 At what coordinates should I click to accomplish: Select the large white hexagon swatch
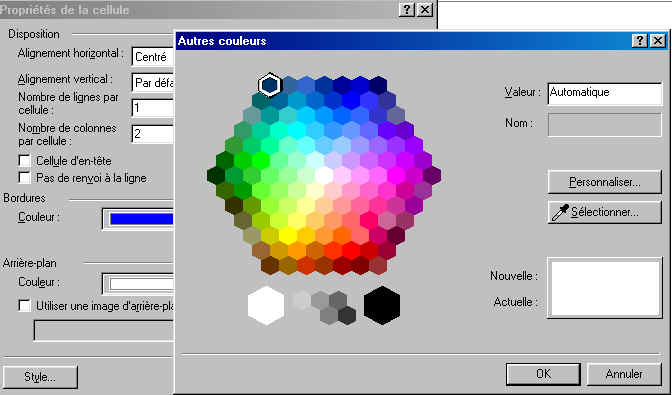(x=266, y=305)
